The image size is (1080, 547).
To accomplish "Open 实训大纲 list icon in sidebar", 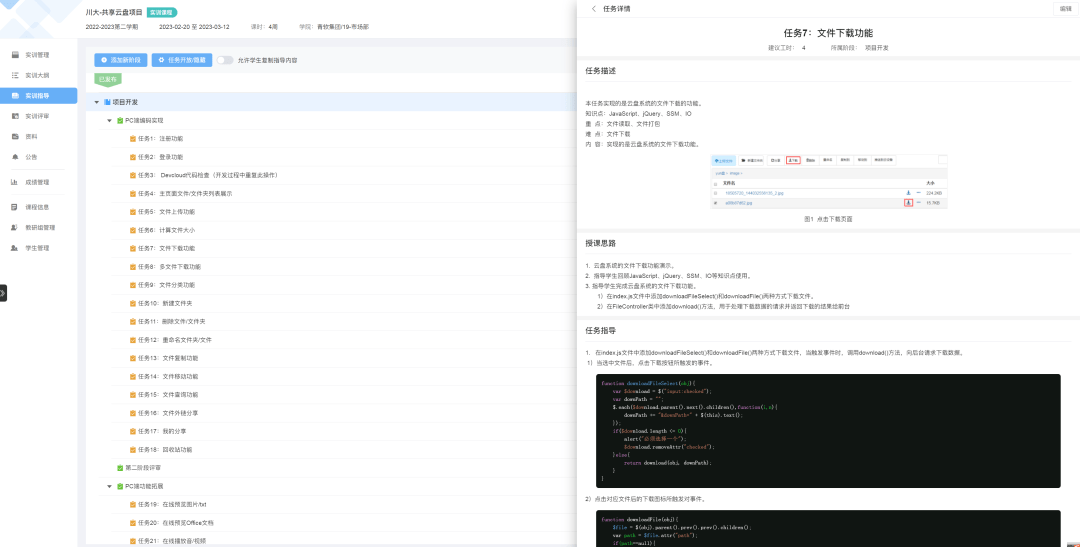I will coord(15,74).
